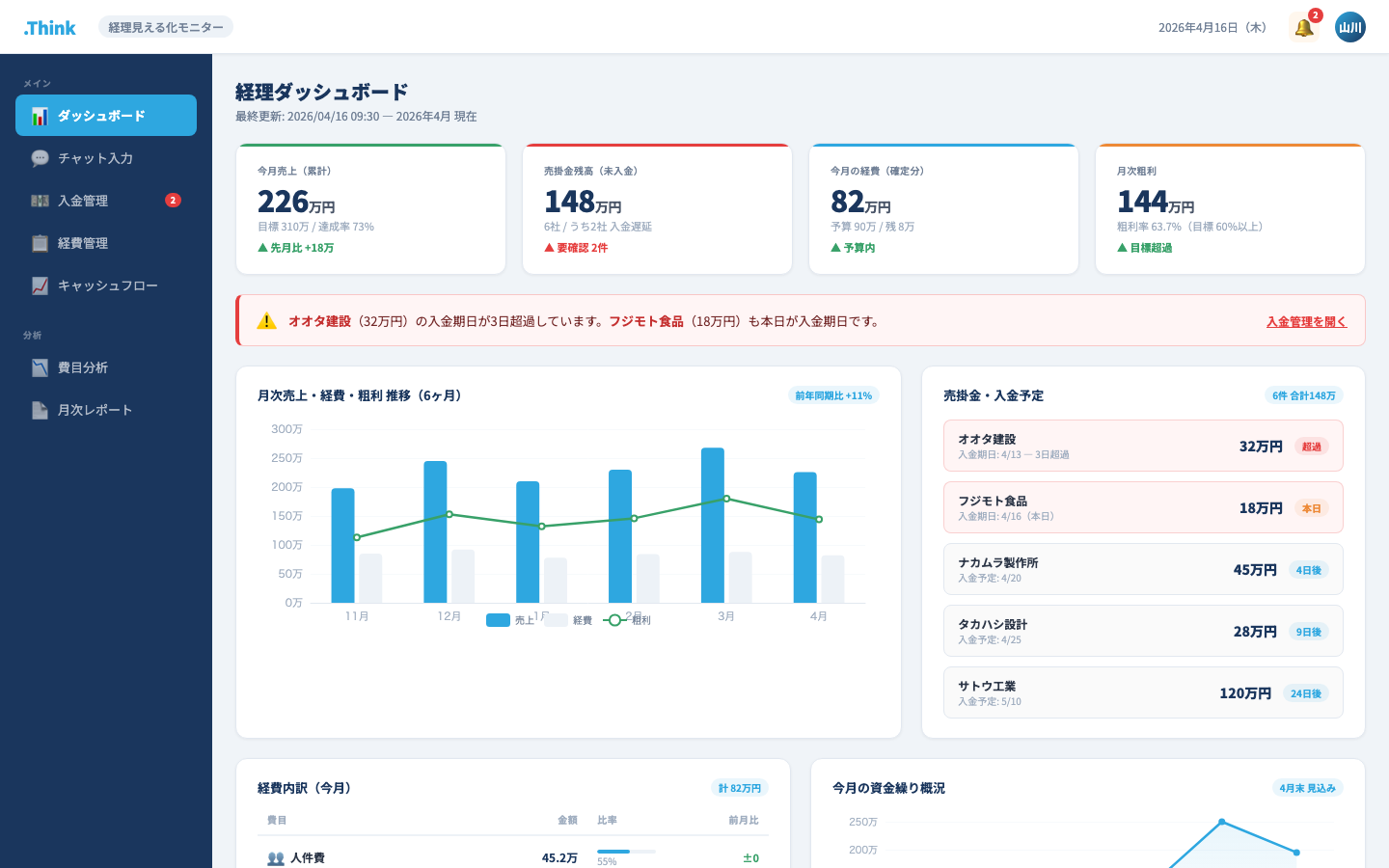The image size is (1389, 868).
Task: Click the 要確認 2件 indicator
Action: coord(576,248)
